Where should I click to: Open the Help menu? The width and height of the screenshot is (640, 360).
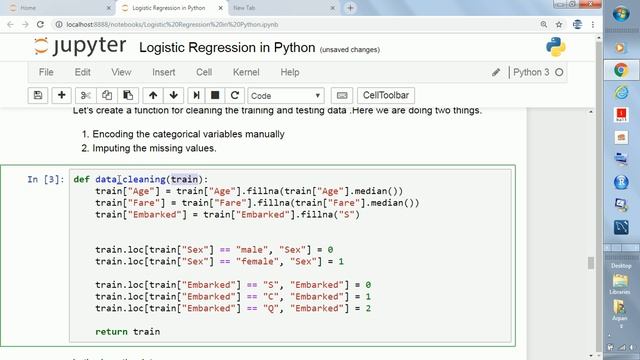[x=290, y=72]
